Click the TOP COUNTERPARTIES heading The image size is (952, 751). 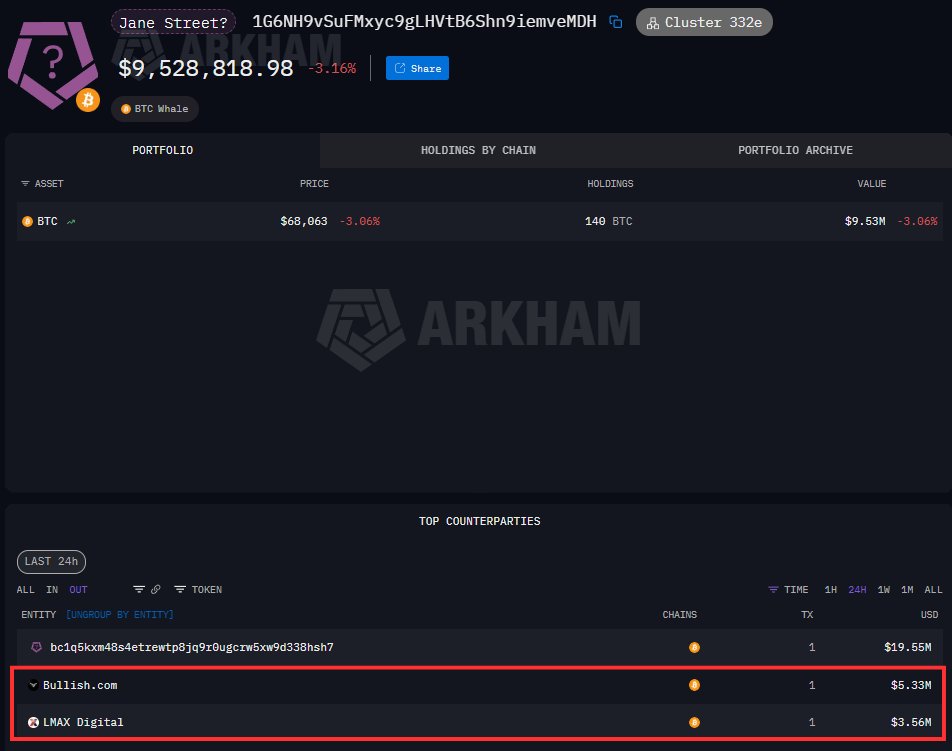(x=480, y=521)
